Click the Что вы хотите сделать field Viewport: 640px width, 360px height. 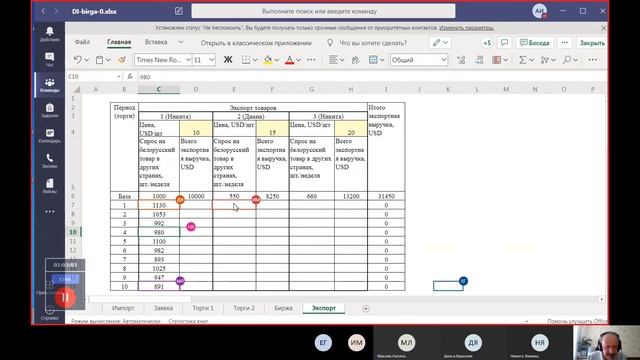coord(373,43)
